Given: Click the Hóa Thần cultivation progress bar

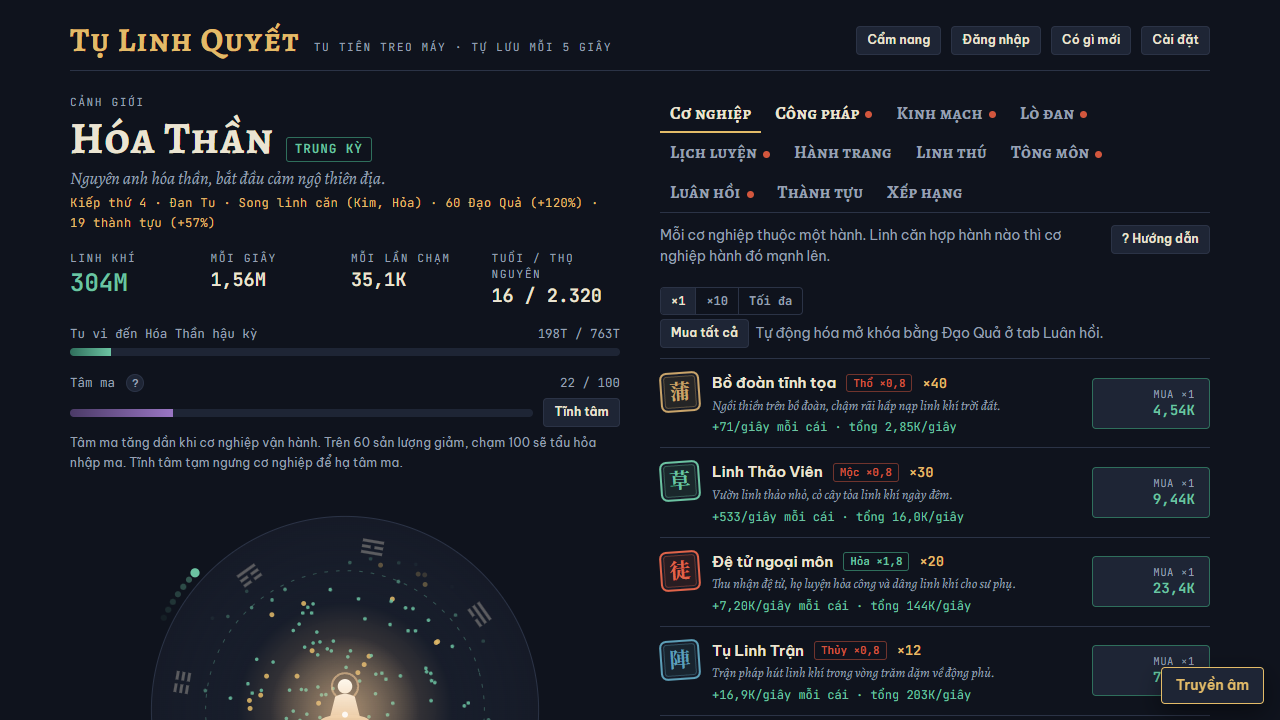Looking at the screenshot, I should [x=345, y=352].
